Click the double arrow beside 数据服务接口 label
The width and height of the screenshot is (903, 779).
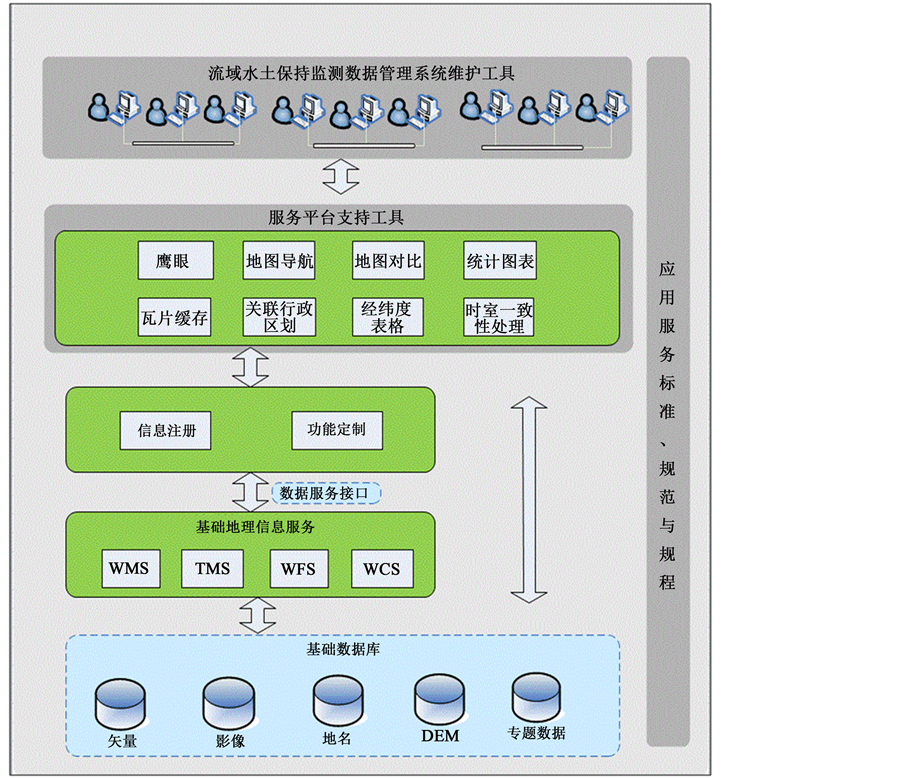tap(250, 492)
